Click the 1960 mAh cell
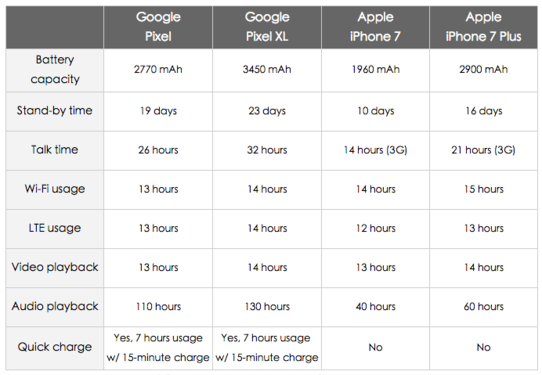The image size is (542, 375). point(375,70)
